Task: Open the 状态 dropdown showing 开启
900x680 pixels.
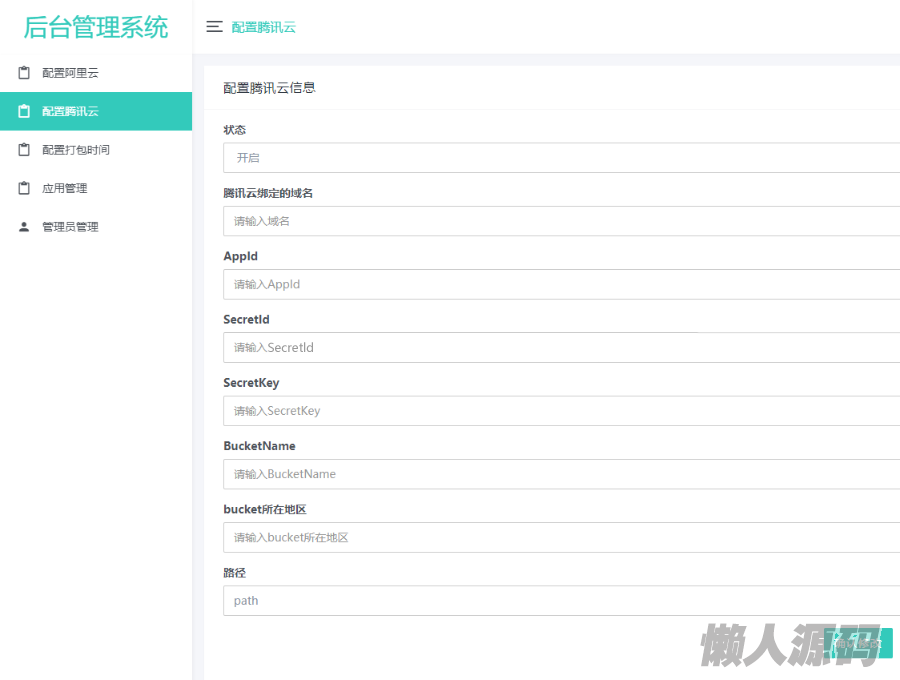Action: pyautogui.click(x=560, y=158)
